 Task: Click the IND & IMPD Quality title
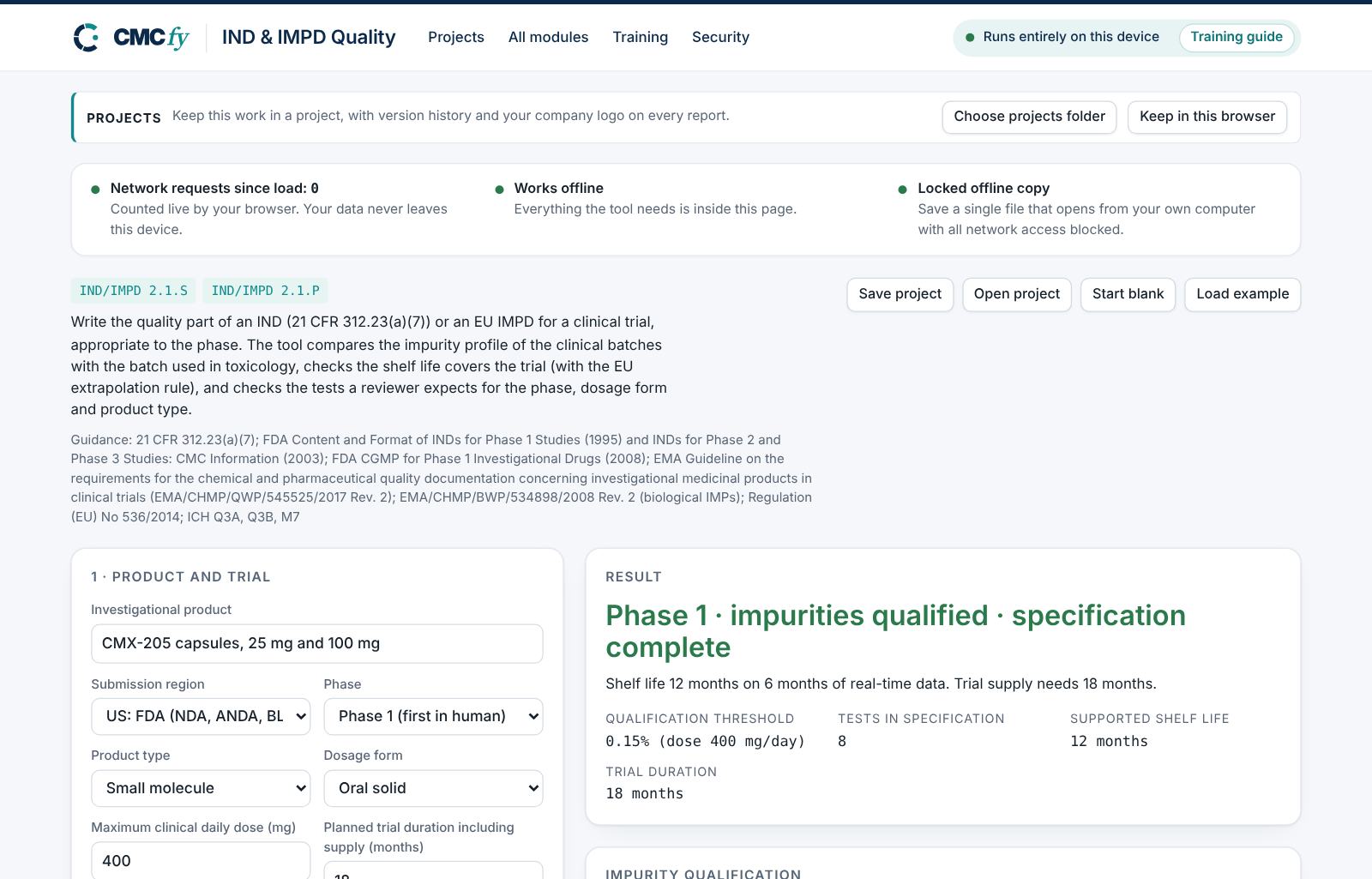coord(309,37)
